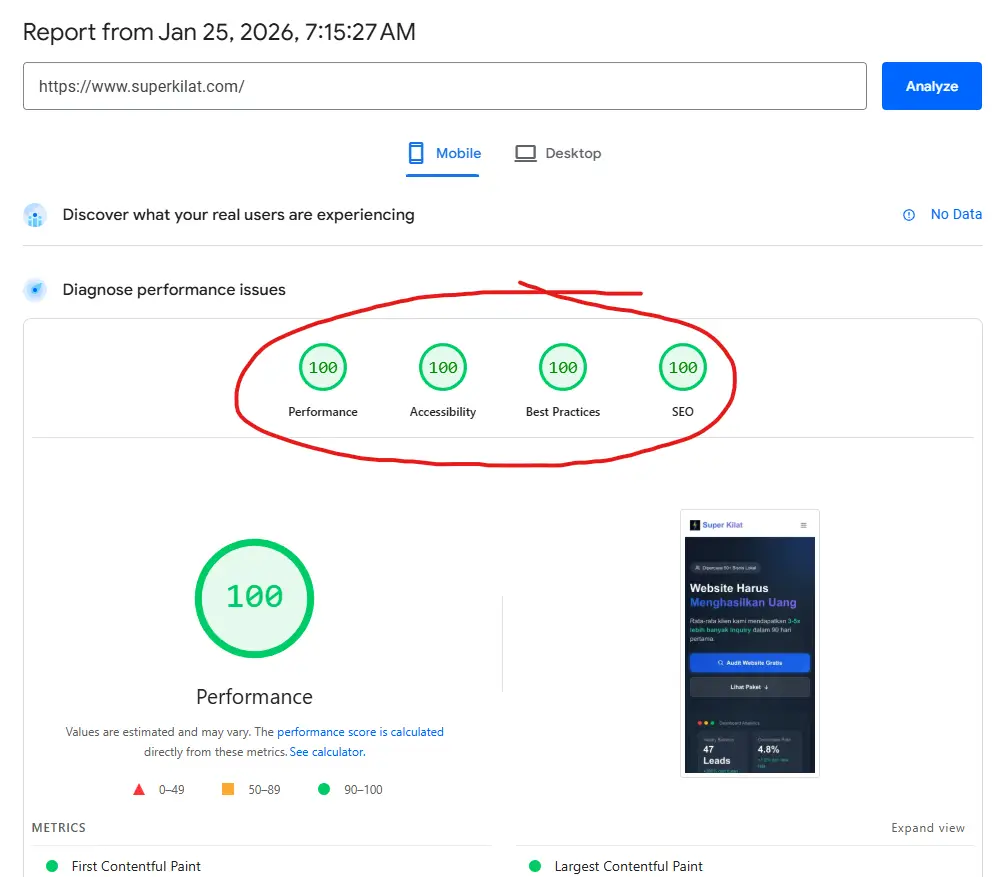
Task: Switch to the Desktop tab
Action: coord(557,153)
